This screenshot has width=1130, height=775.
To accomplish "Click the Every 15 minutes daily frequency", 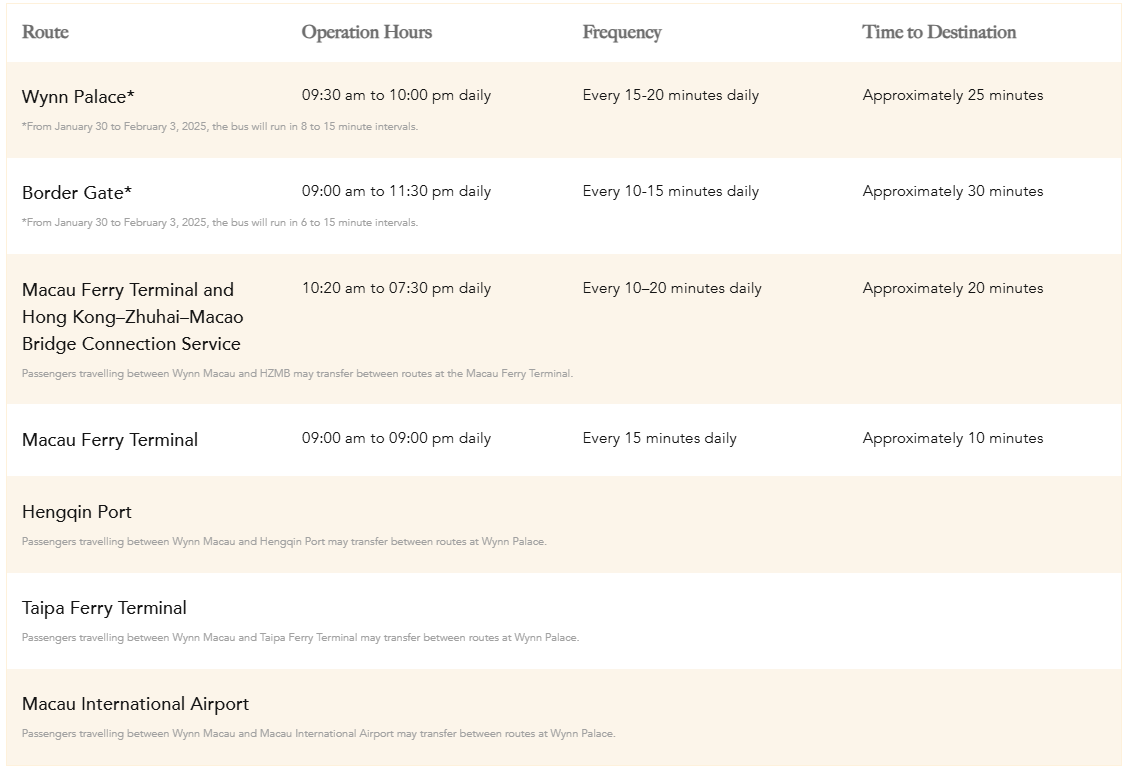I will click(x=659, y=438).
